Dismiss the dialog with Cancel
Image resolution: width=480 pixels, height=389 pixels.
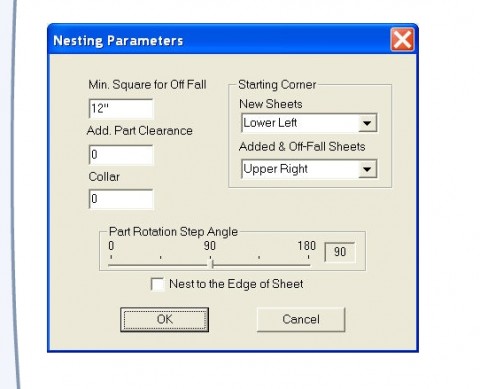click(x=301, y=319)
